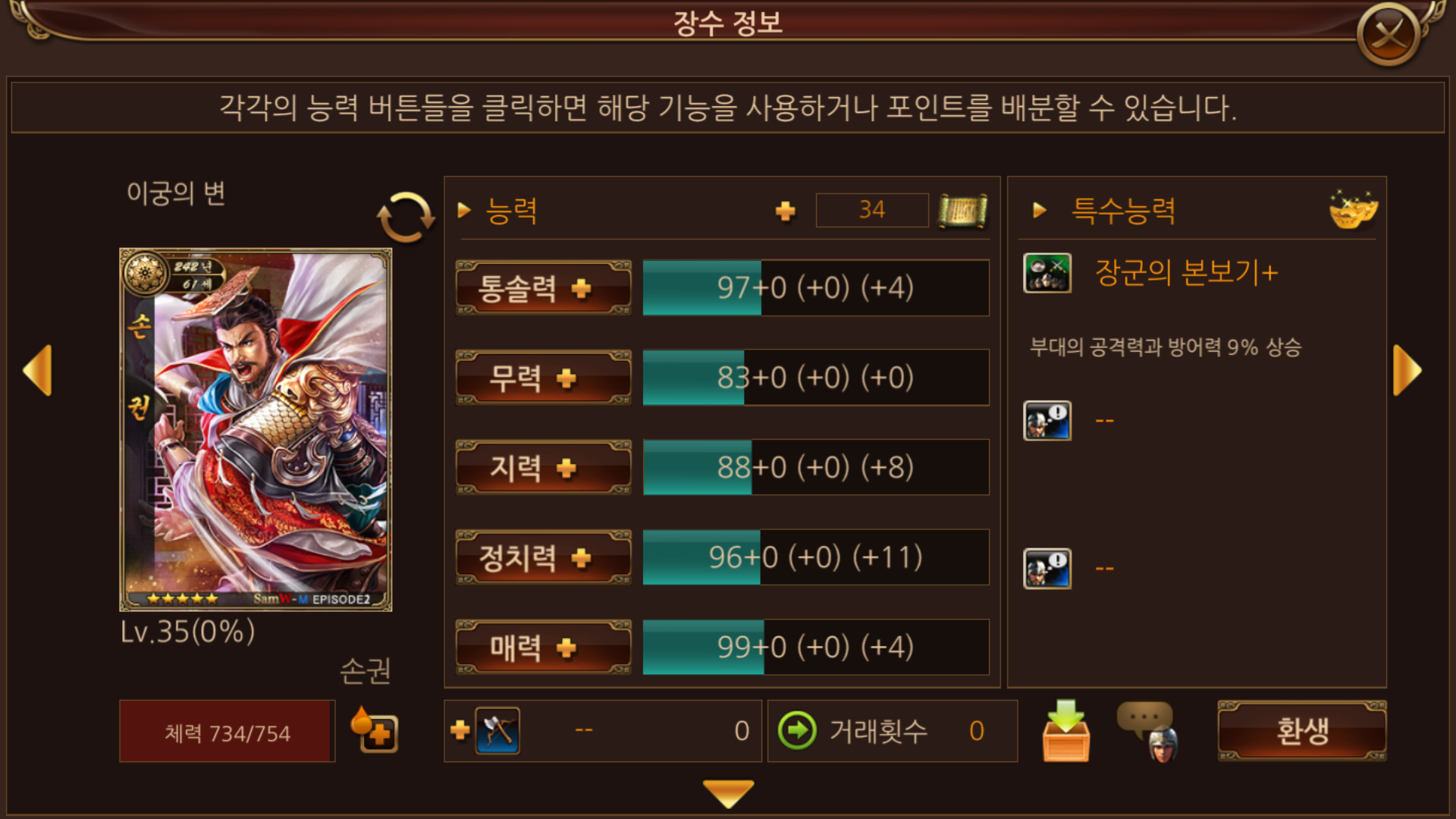Click the 환생 rebirth button
Screen dimensions: 1456x819
(1302, 731)
